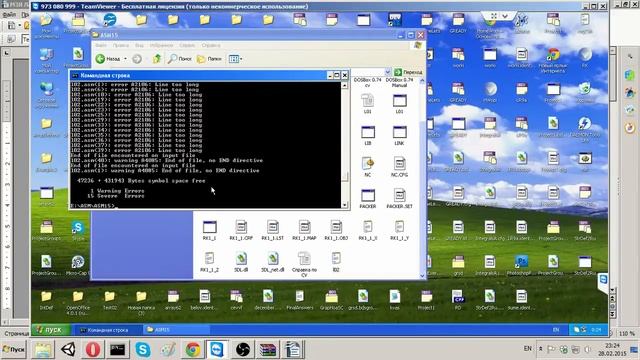
Task: Select the Справка по CV file
Action: [304, 264]
